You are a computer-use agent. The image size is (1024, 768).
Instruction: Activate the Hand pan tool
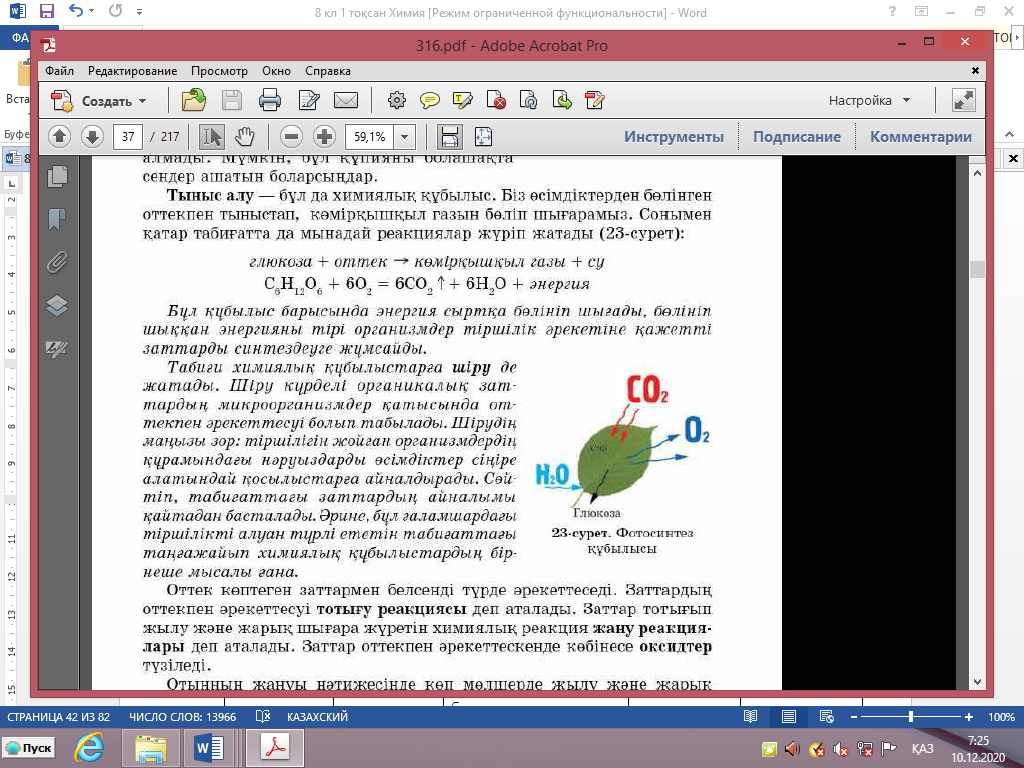(244, 137)
